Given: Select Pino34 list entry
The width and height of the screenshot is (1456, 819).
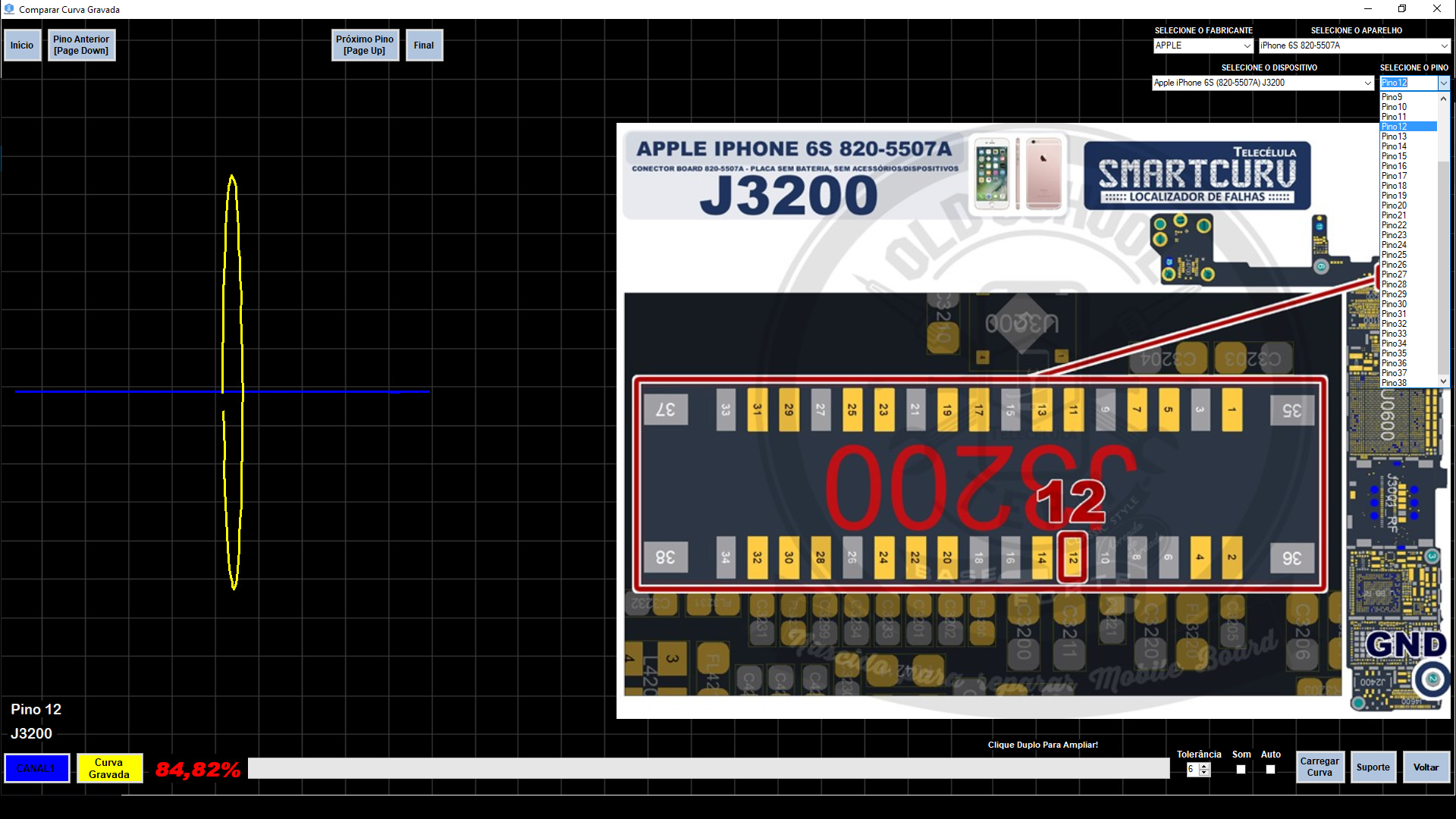Looking at the screenshot, I should pyautogui.click(x=1408, y=344).
